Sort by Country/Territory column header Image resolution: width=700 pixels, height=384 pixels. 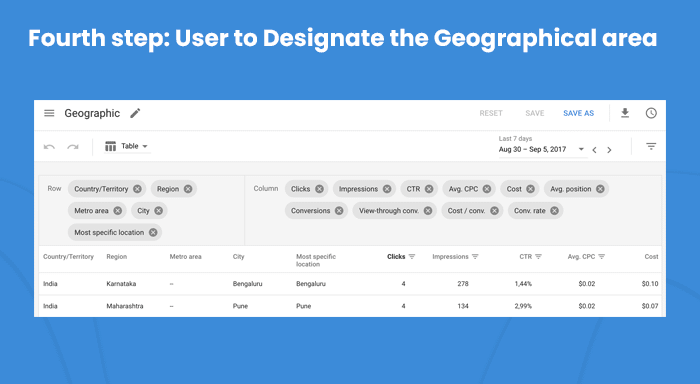(68, 257)
